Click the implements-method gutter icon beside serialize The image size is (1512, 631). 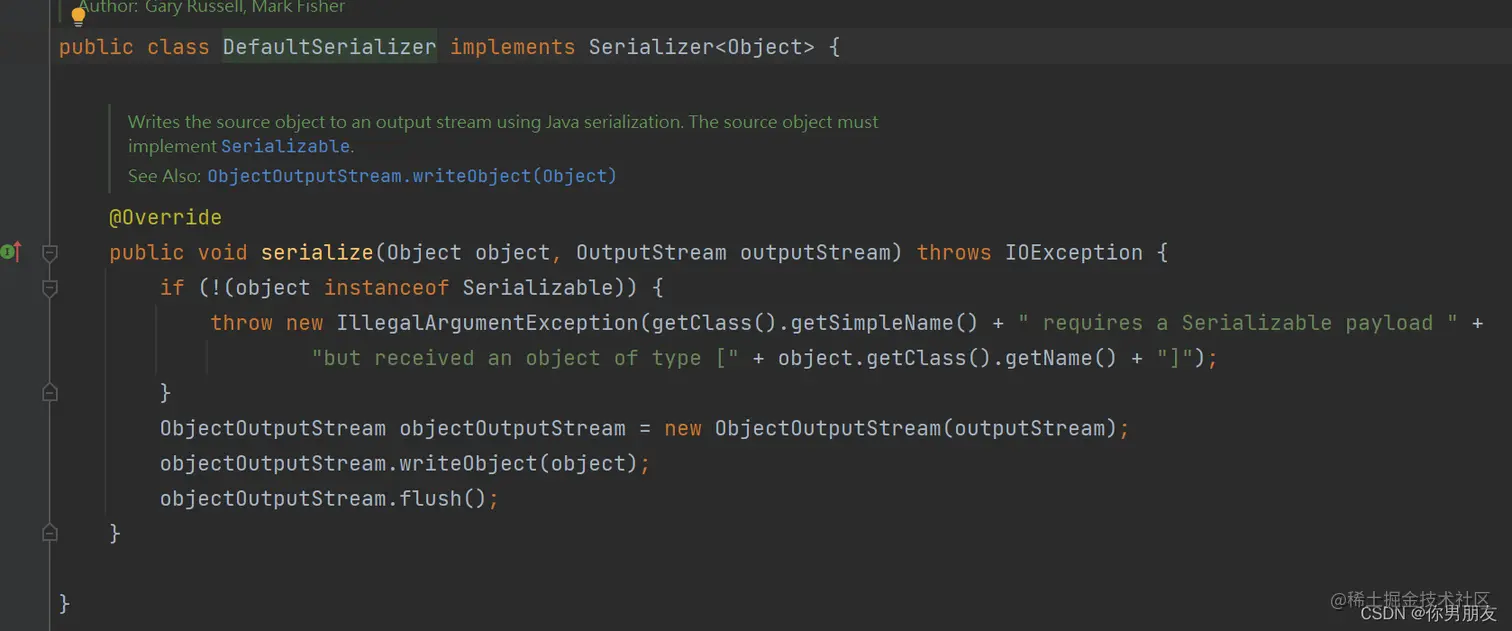click(11, 252)
